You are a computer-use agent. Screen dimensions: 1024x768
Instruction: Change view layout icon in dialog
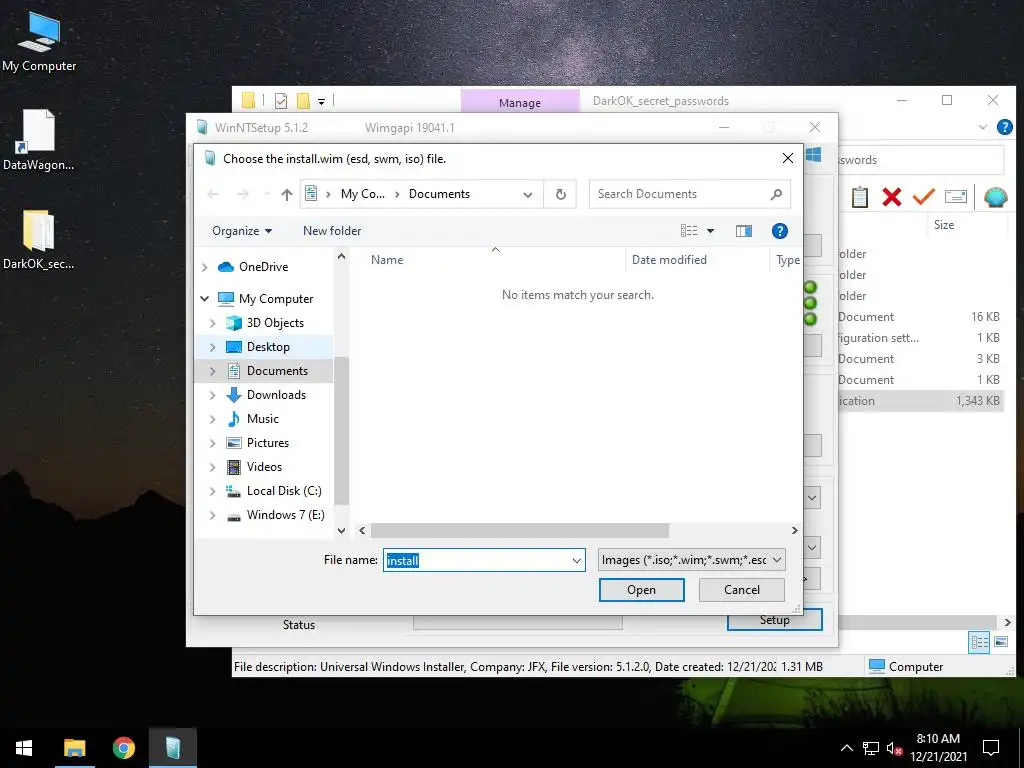[689, 231]
